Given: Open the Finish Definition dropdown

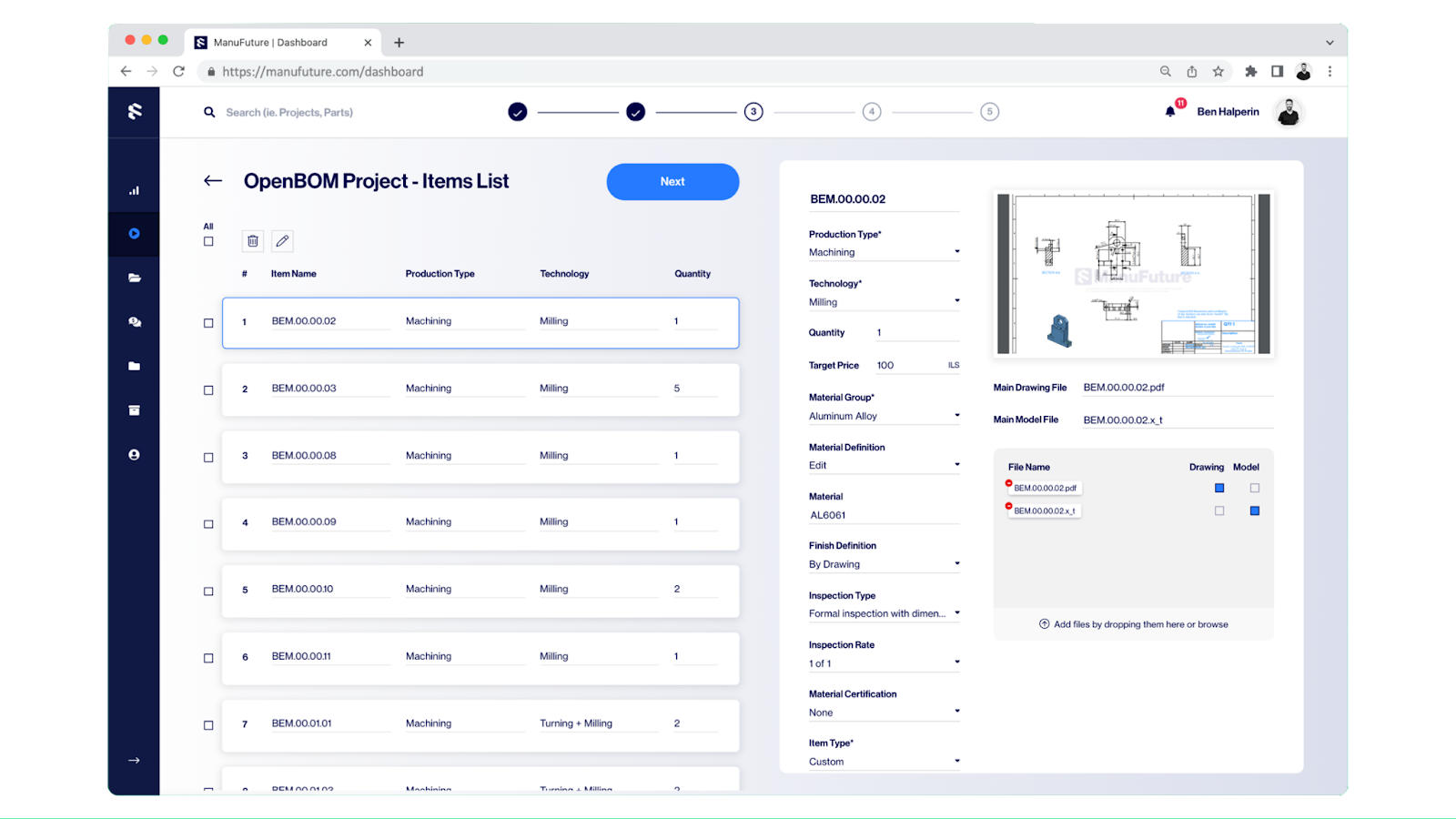Looking at the screenshot, I should 884,564.
